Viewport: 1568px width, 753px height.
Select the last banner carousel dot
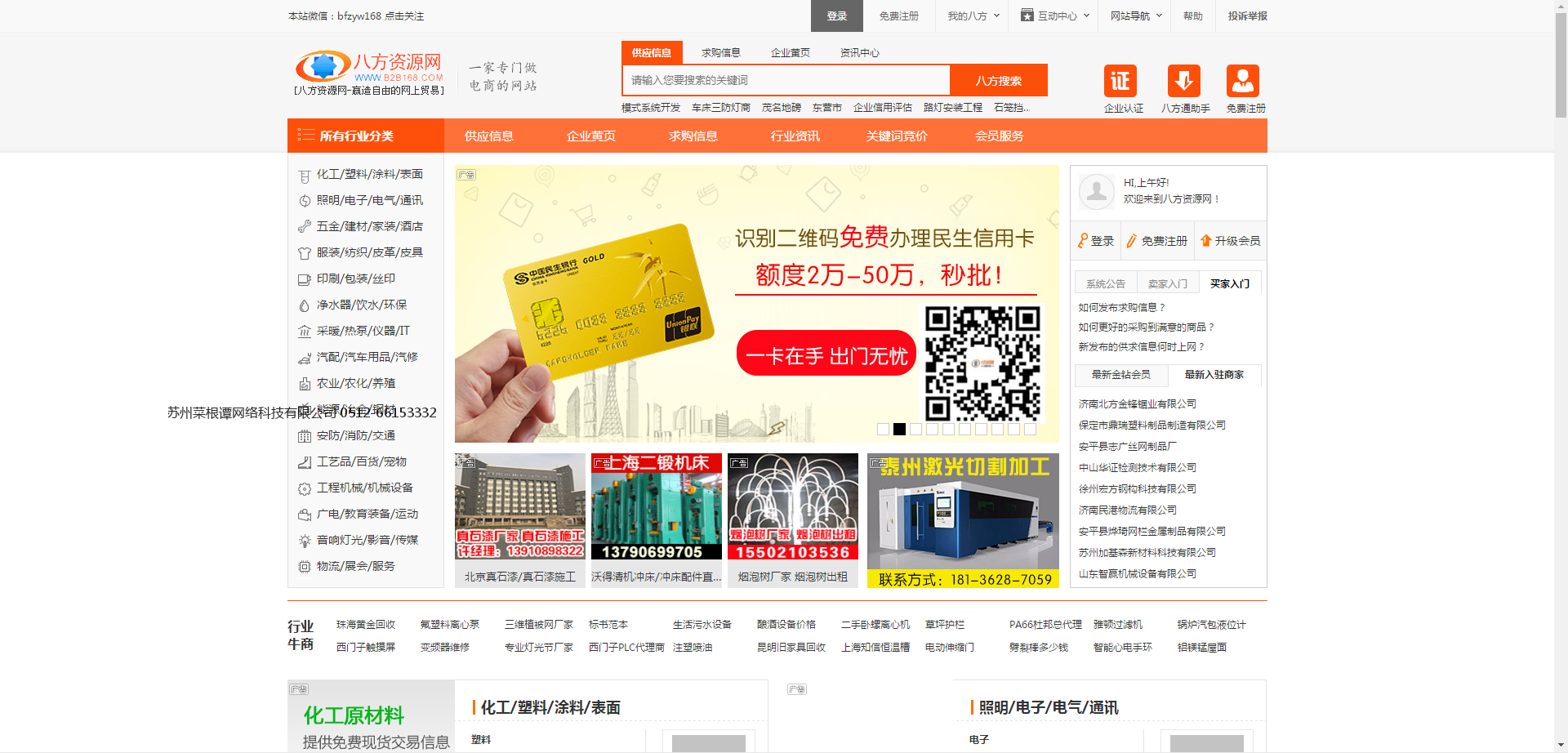(x=1030, y=429)
